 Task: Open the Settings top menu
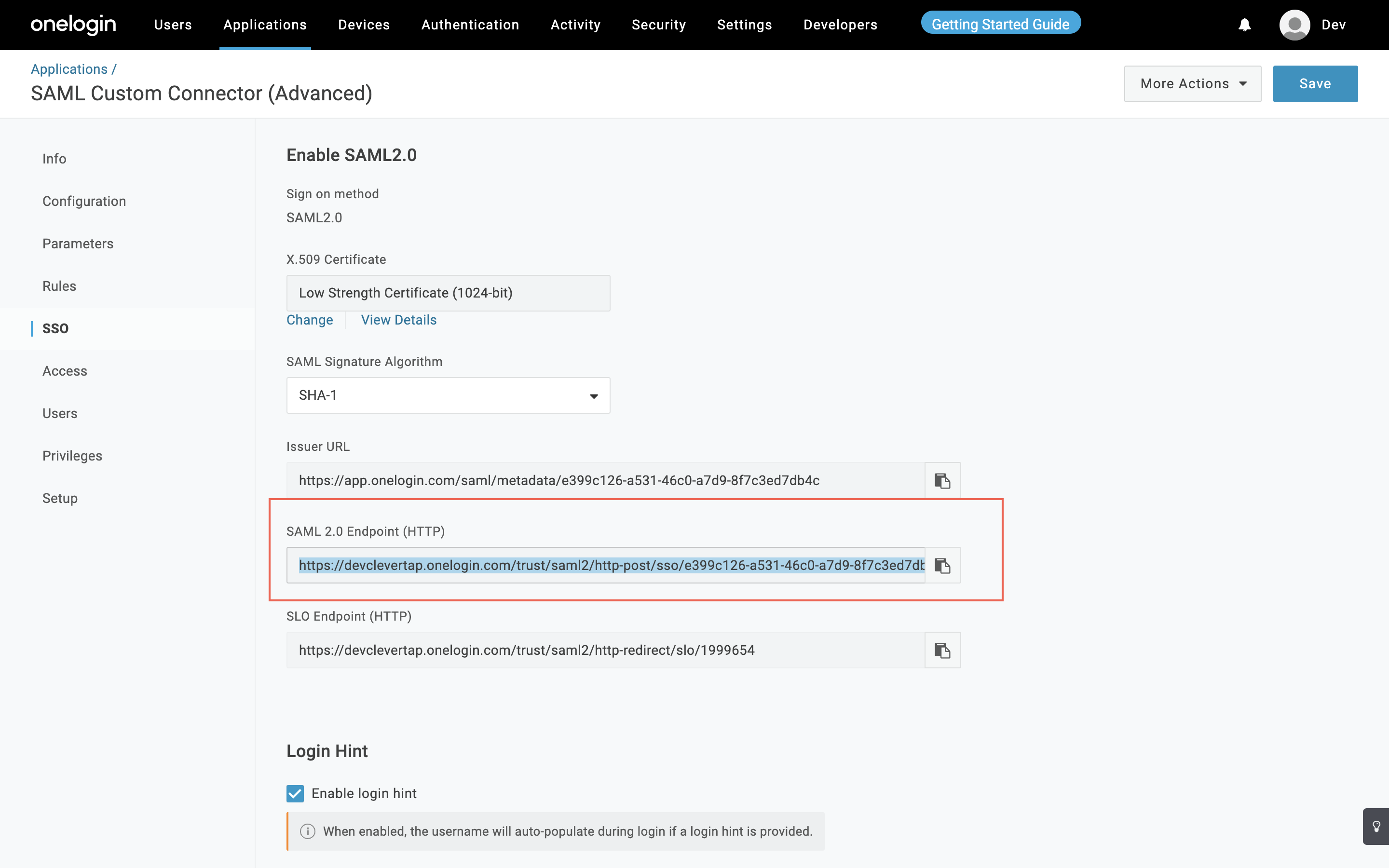(745, 25)
